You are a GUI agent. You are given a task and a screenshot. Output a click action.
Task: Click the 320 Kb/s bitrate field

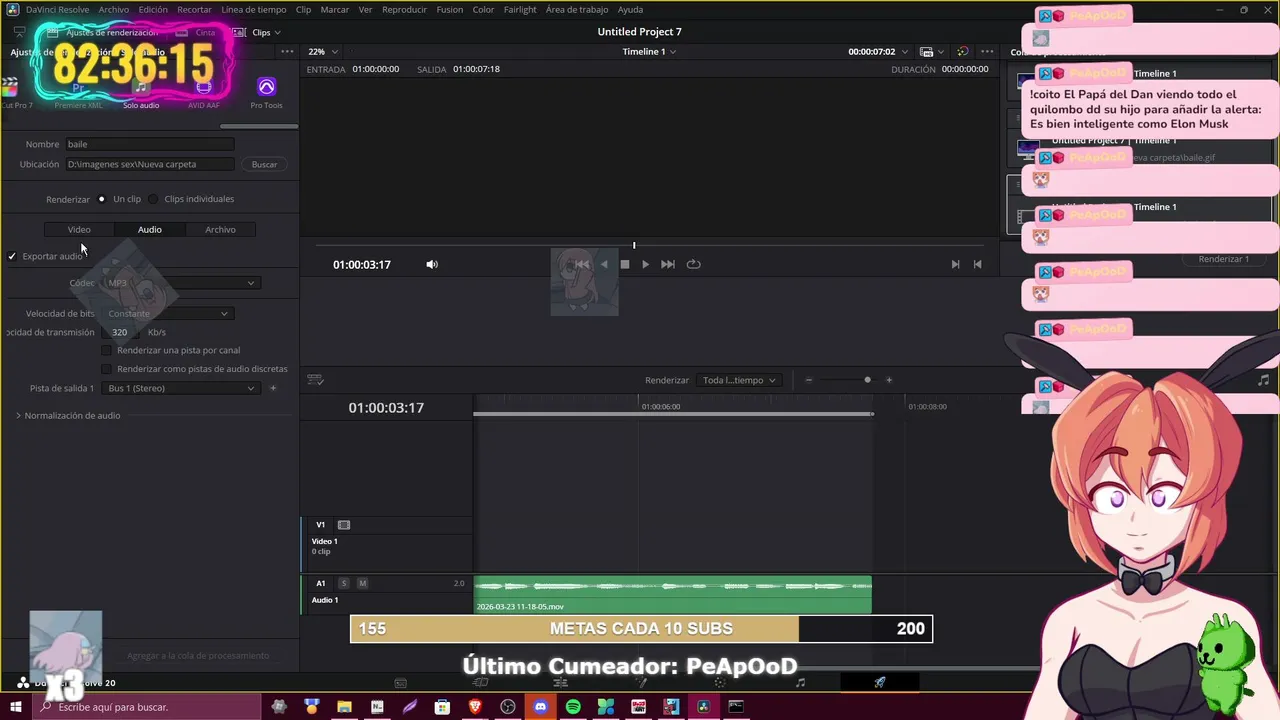120,332
